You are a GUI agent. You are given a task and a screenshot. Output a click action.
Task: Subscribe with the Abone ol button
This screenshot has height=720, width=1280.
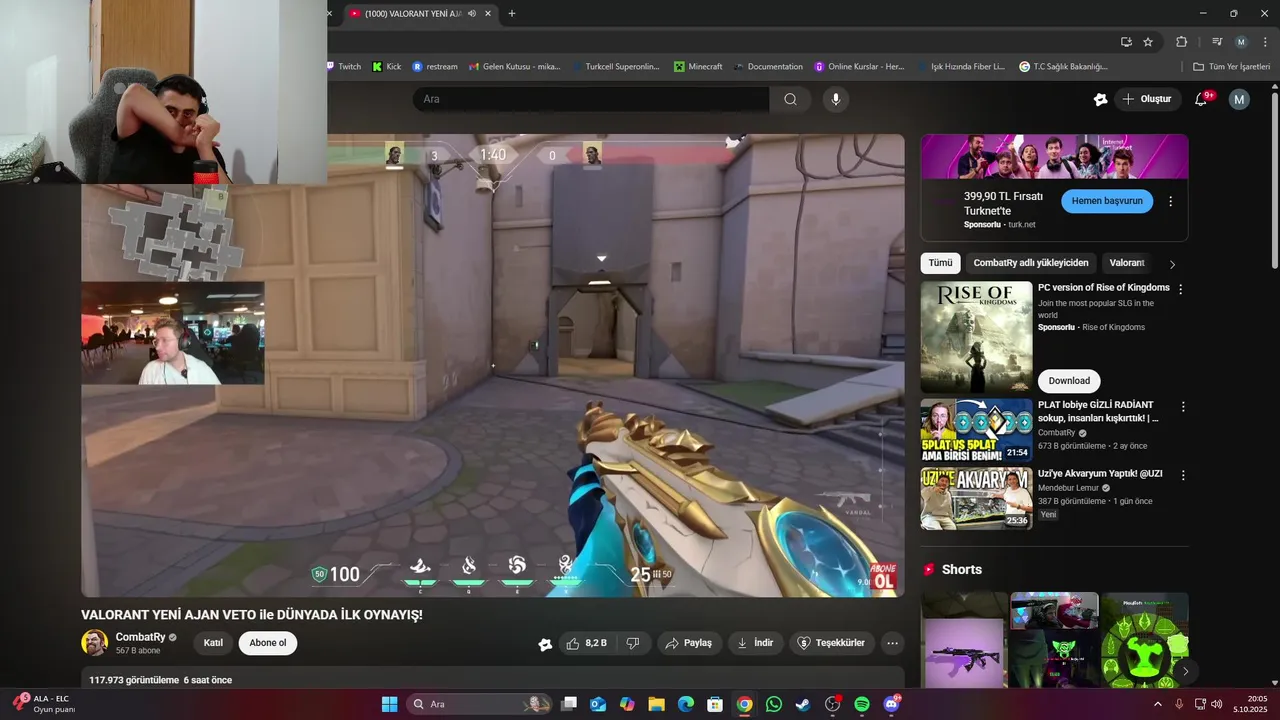coord(268,643)
